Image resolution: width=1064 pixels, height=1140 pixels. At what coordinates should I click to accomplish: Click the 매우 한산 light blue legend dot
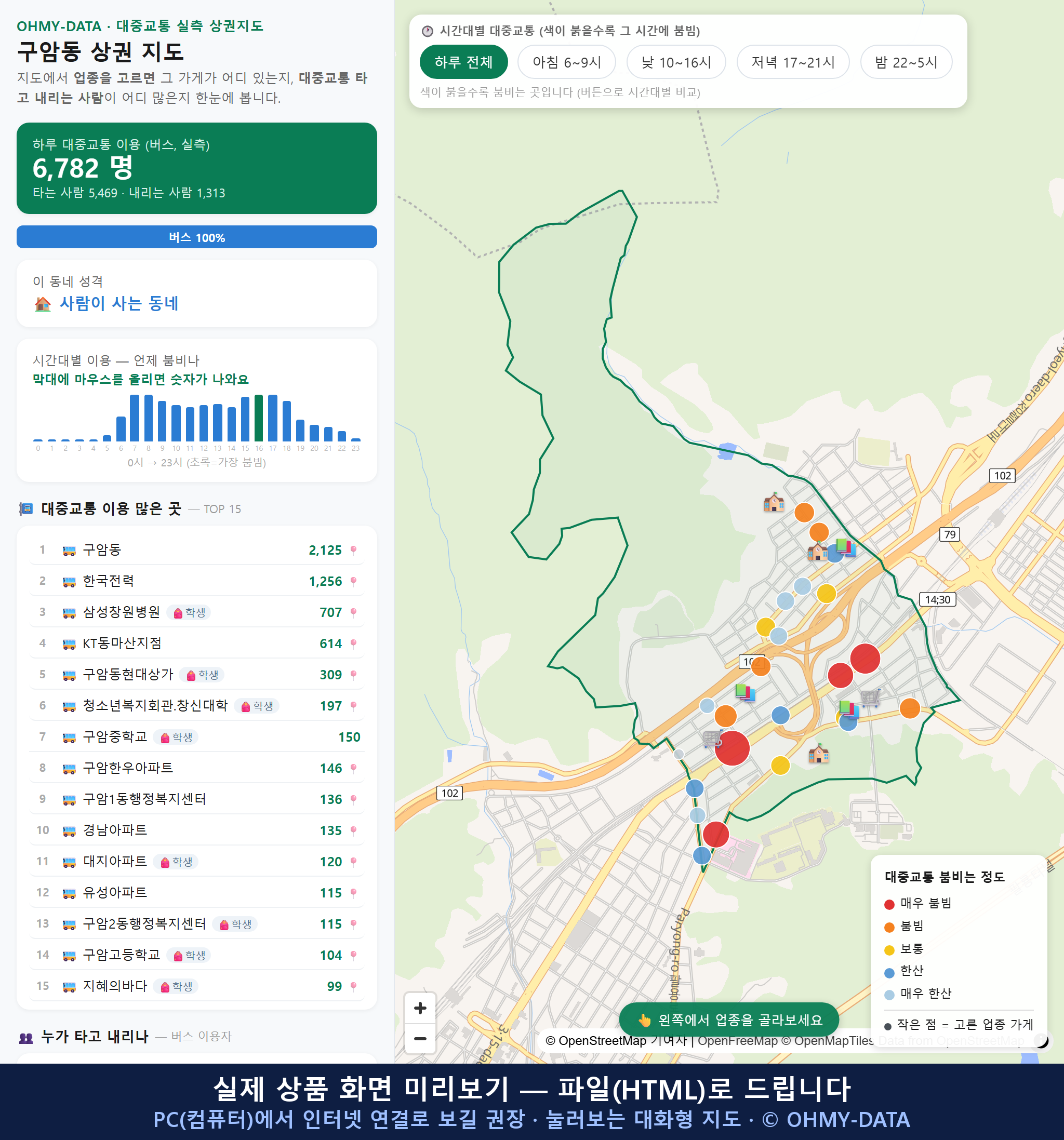[889, 995]
